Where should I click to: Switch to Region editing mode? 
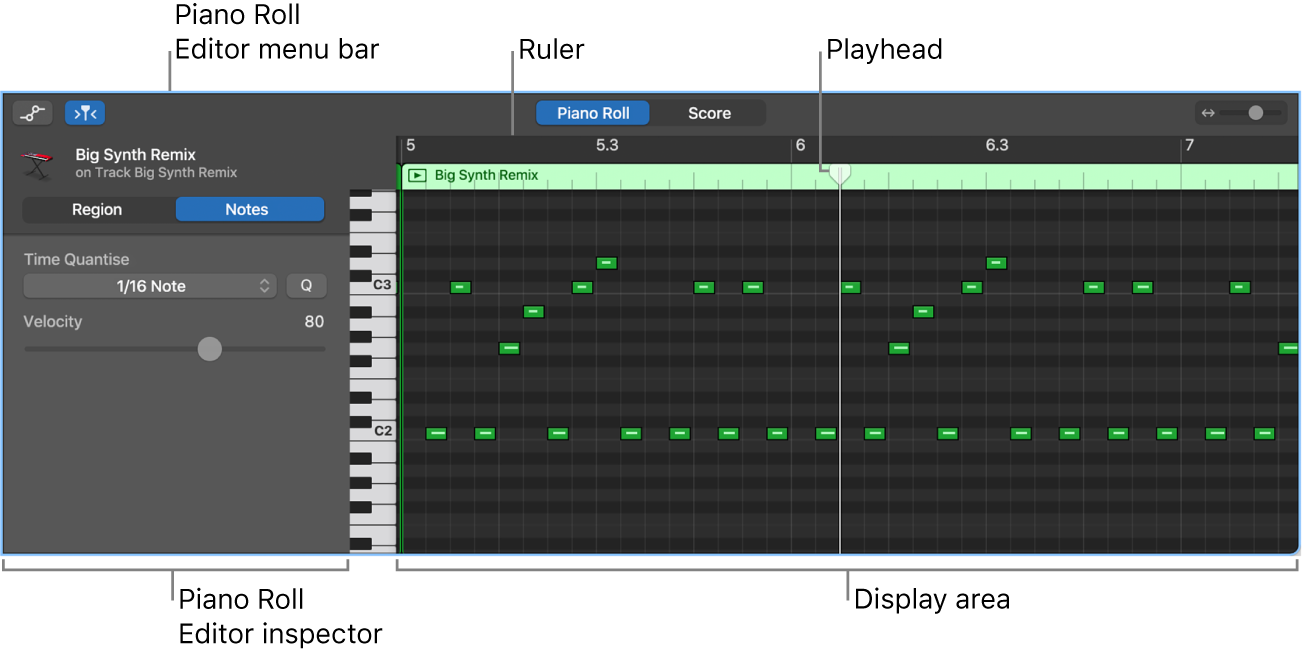tap(97, 209)
